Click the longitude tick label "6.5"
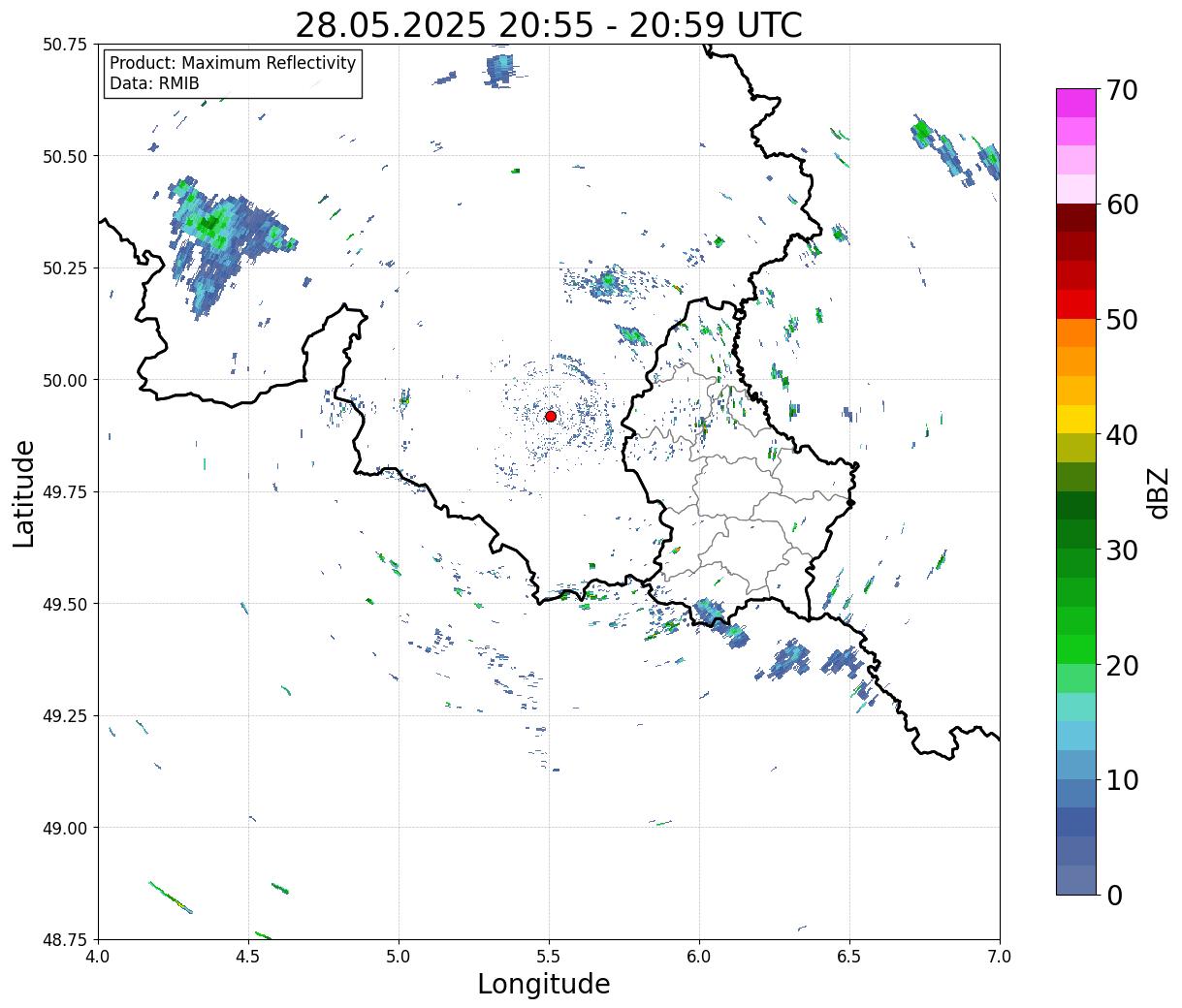This screenshot has width=1182, height=1008. click(849, 957)
